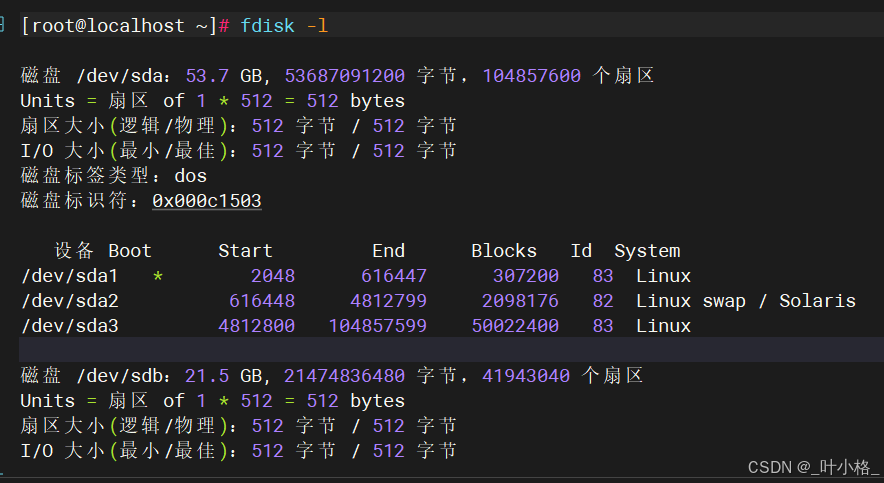
Task: Click the 21.5 size value
Action: [207, 376]
